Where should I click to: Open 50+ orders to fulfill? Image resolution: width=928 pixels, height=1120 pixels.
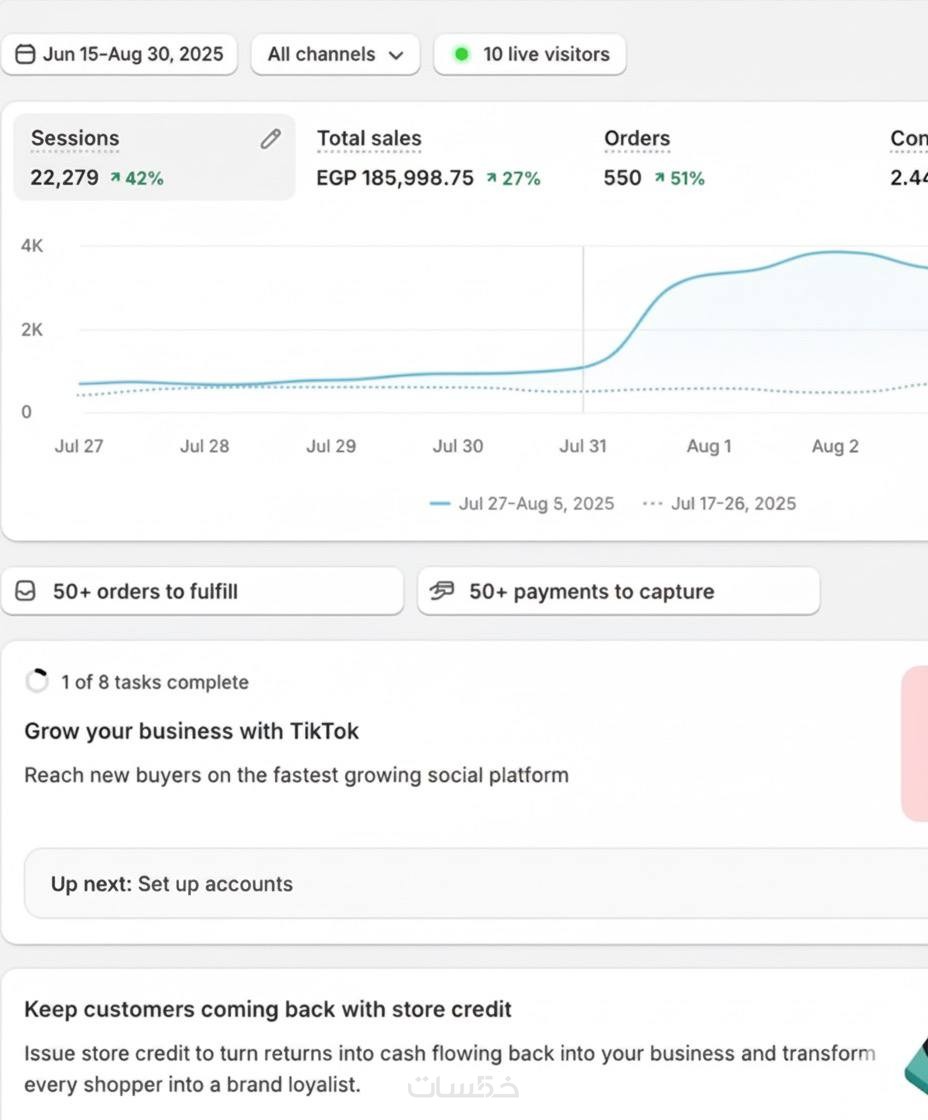tap(202, 591)
